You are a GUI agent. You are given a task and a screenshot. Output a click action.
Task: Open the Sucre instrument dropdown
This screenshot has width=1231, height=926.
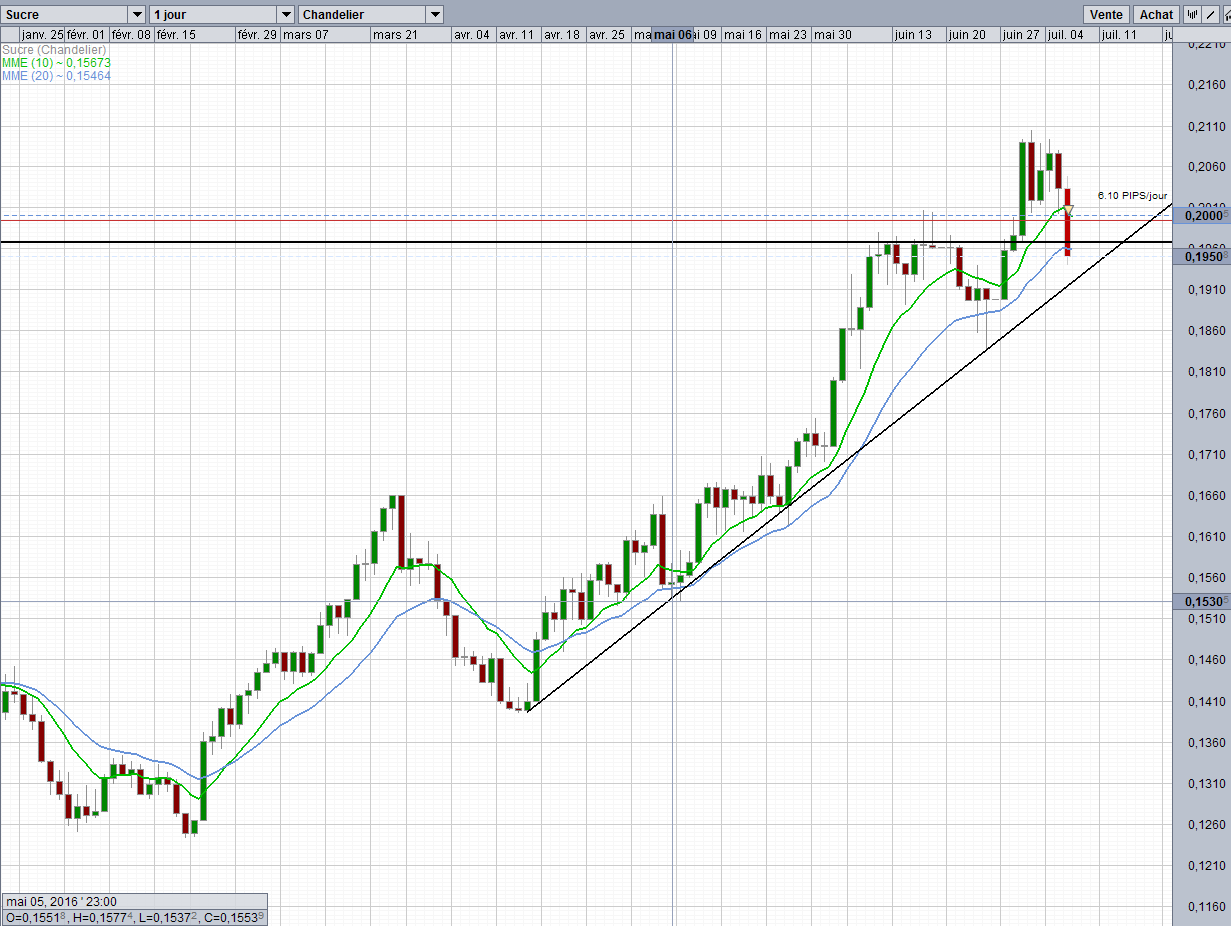(73, 15)
